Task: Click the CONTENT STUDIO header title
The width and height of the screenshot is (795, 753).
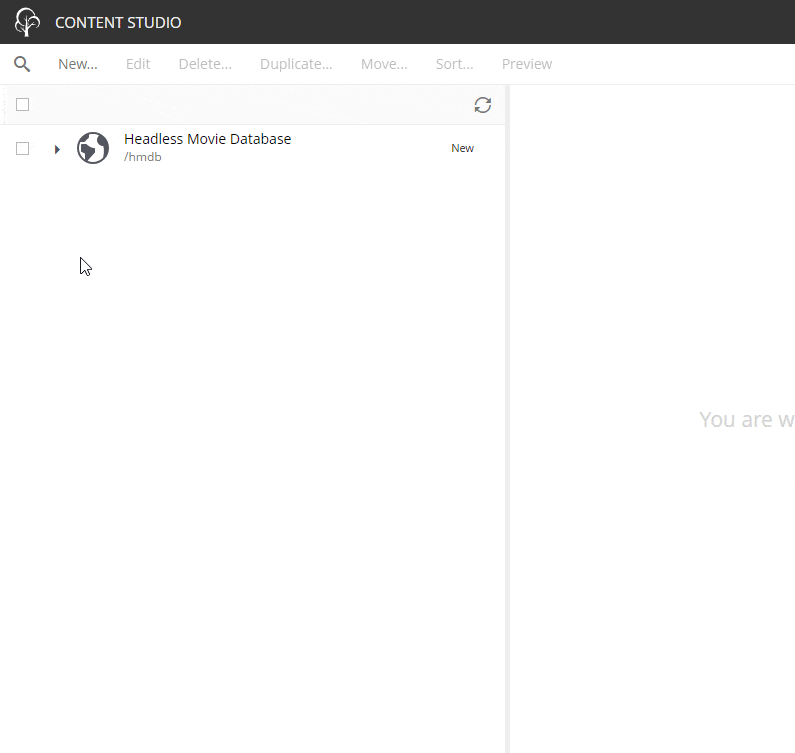Action: pyautogui.click(x=118, y=23)
